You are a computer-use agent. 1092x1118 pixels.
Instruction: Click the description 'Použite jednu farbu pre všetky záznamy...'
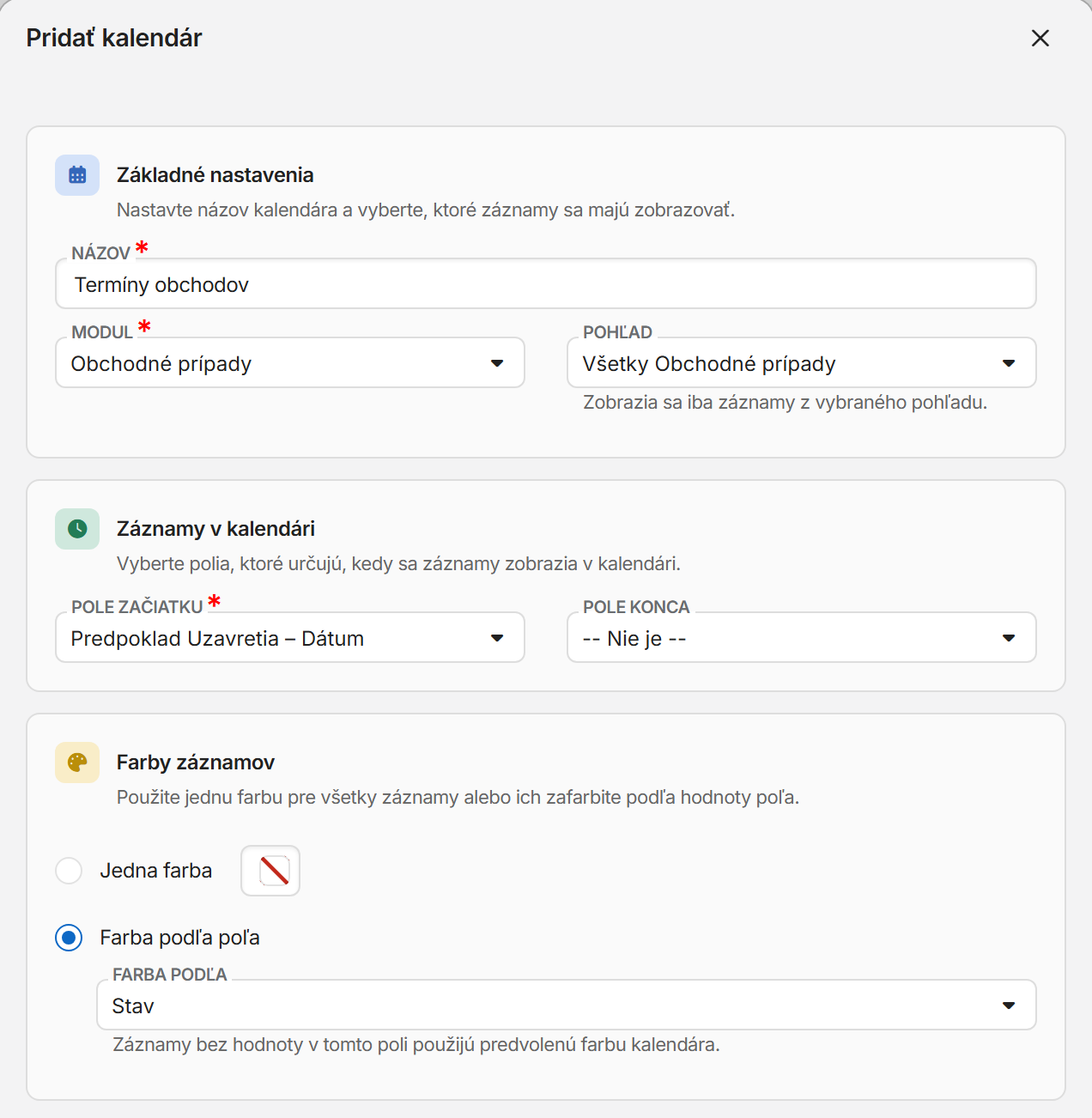click(458, 798)
